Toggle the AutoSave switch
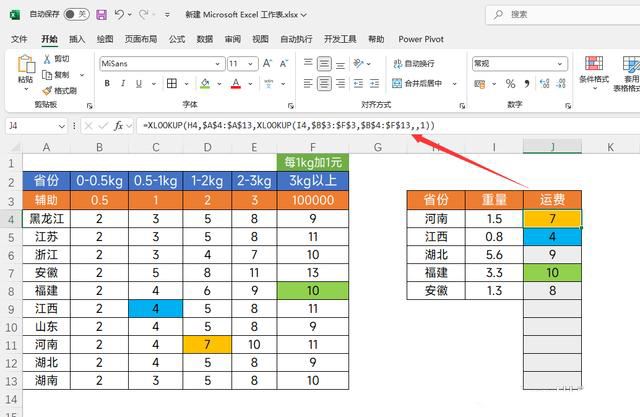Viewport: 640px width, 417px height. click(76, 15)
